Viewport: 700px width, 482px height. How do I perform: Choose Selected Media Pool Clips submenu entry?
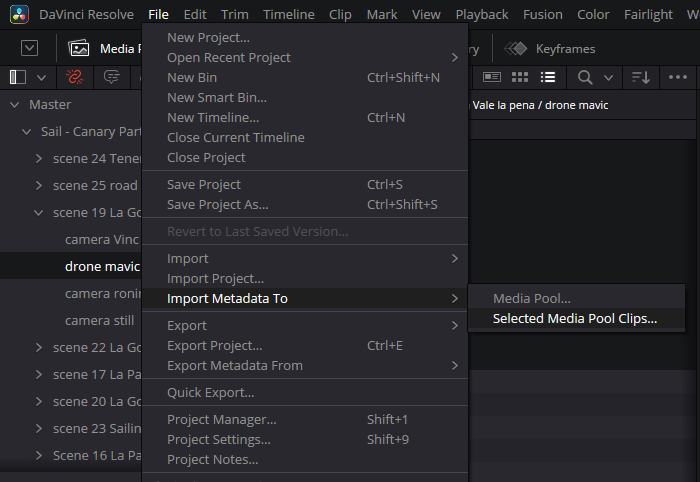tap(575, 319)
